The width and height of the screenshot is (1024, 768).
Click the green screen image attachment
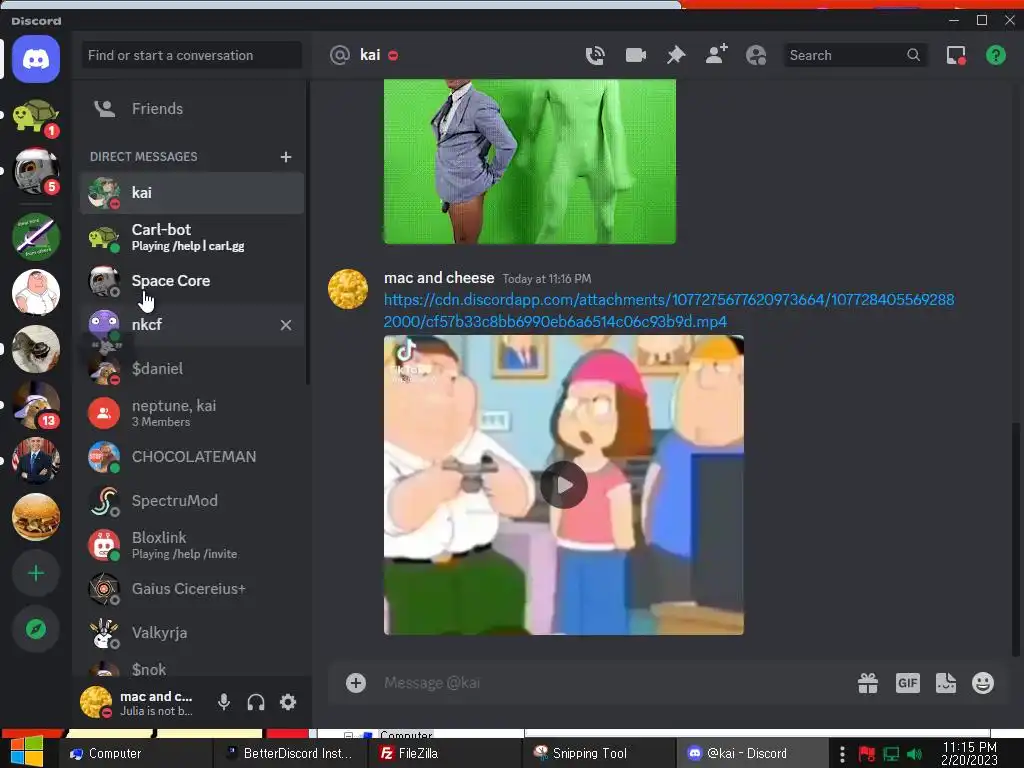coord(530,161)
